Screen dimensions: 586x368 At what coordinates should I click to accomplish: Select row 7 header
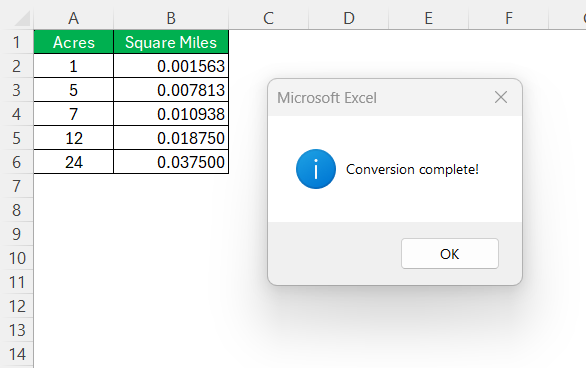(x=16, y=186)
